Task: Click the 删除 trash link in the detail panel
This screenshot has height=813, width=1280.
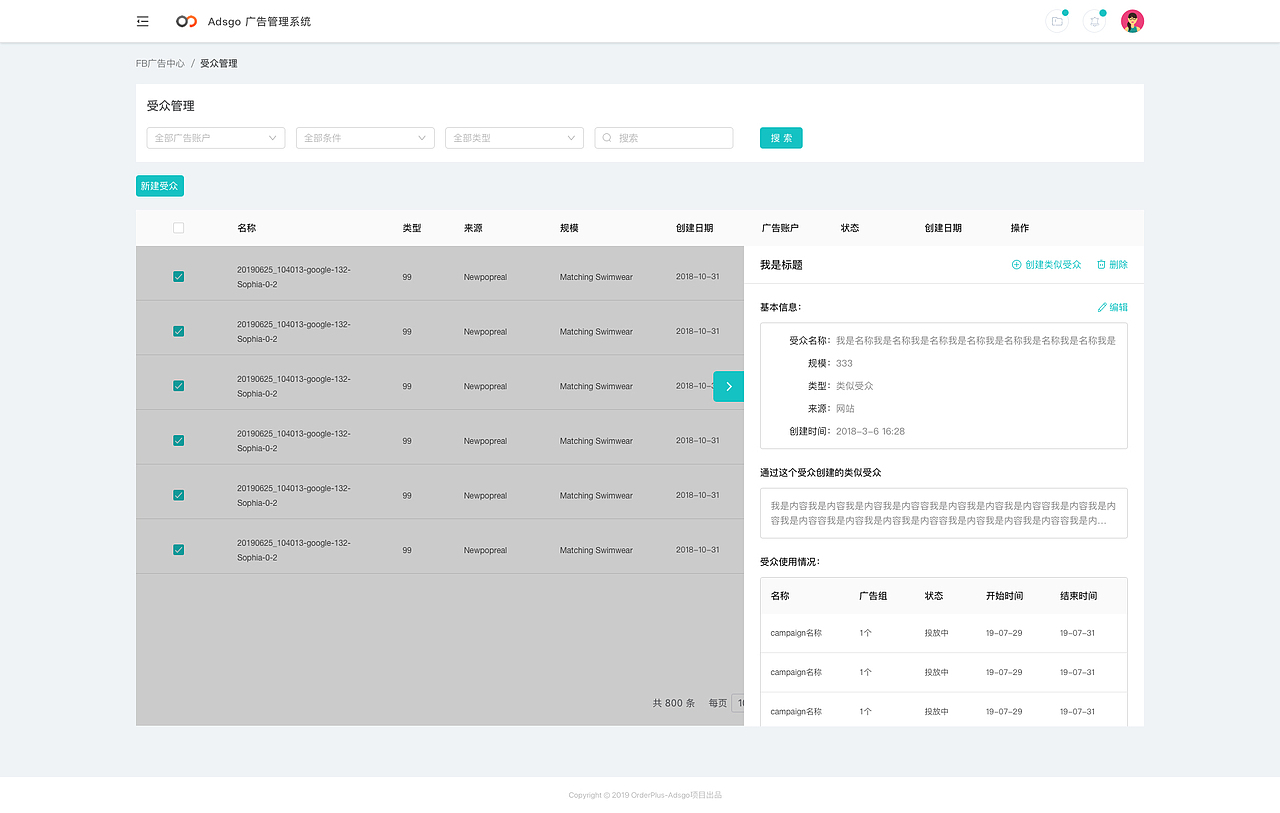Action: 1112,265
